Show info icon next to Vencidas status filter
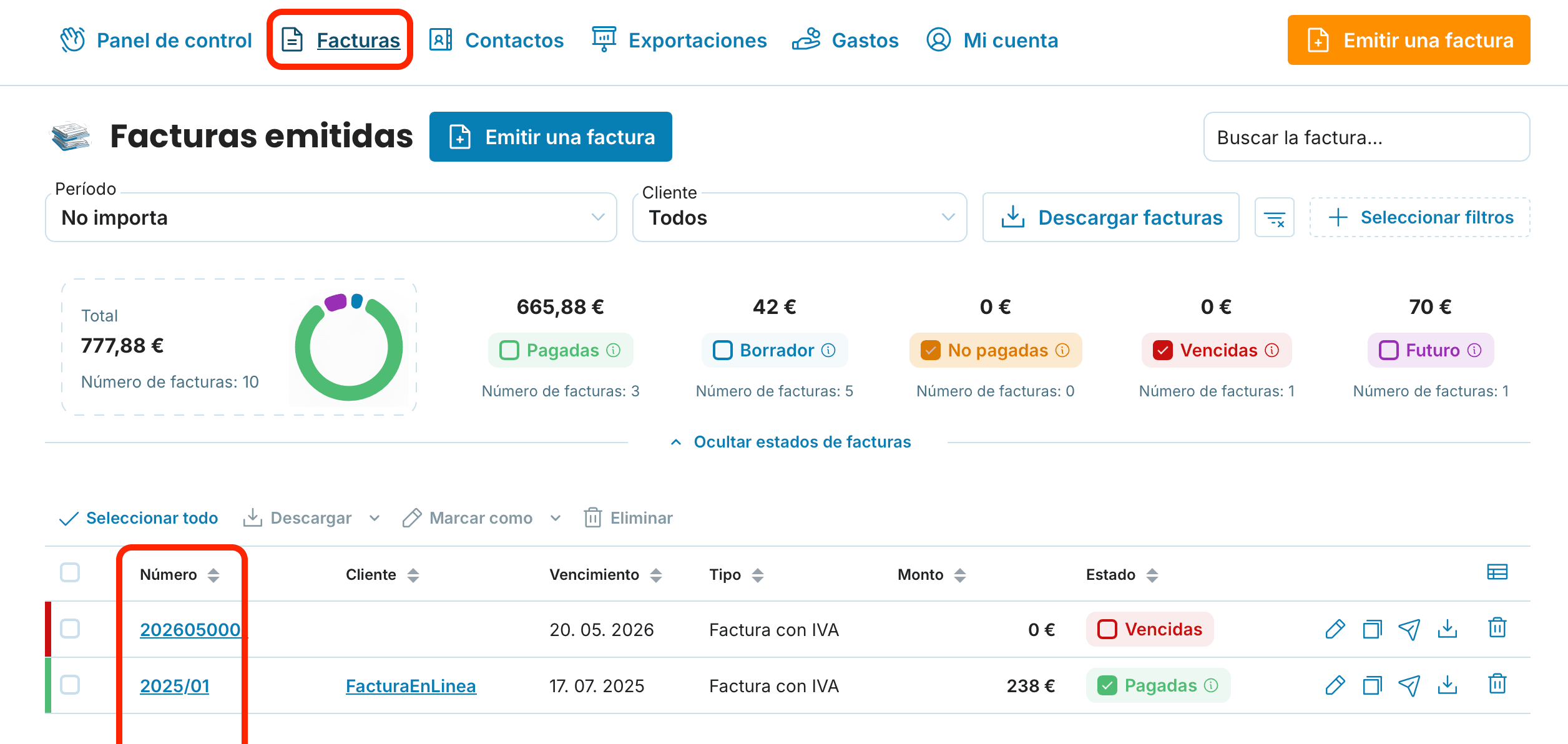The width and height of the screenshot is (1568, 744). [1272, 350]
